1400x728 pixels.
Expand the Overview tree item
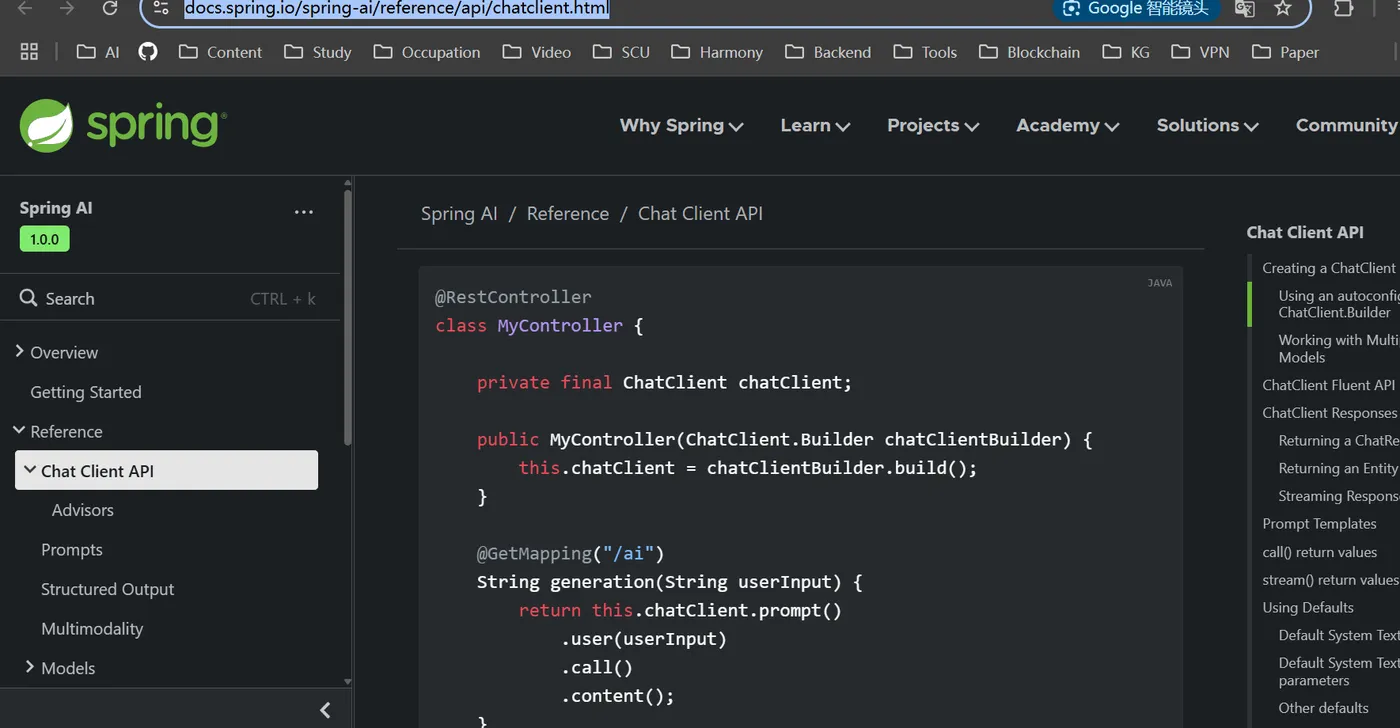tap(20, 352)
